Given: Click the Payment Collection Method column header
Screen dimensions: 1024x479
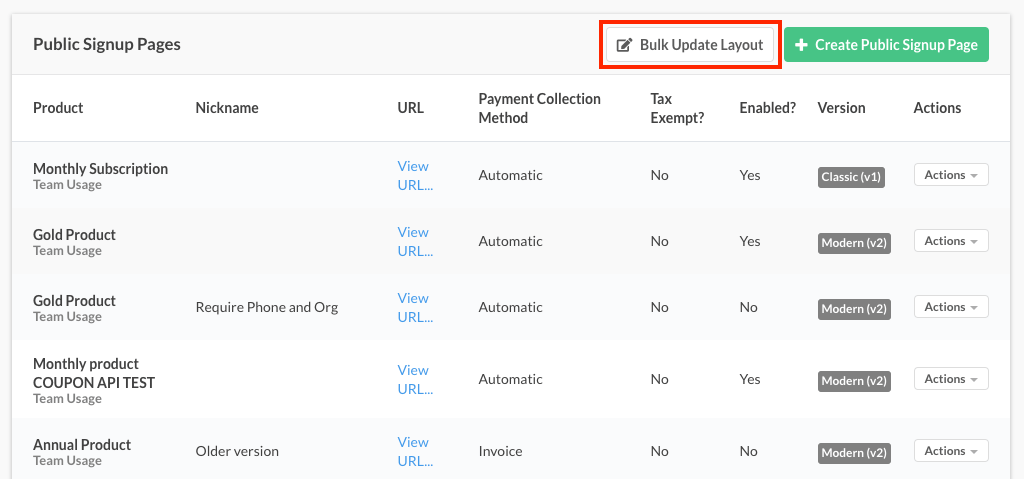Looking at the screenshot, I should click(539, 108).
